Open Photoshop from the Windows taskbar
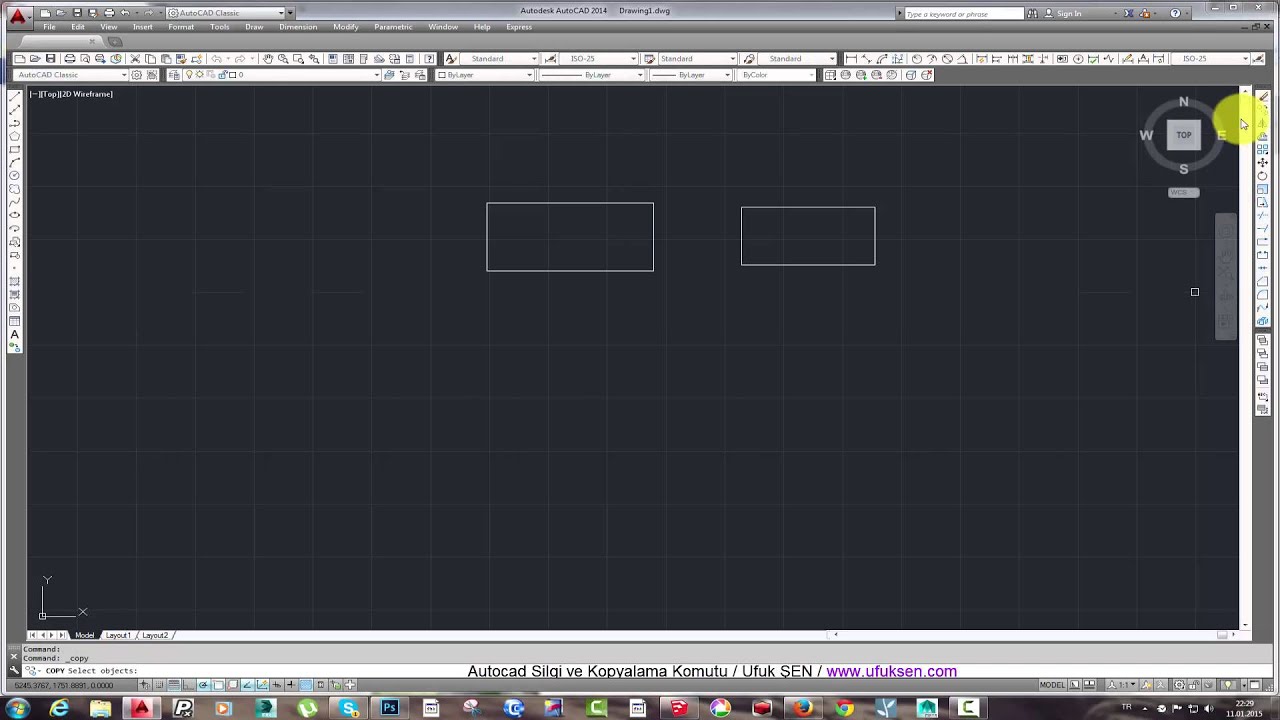This screenshot has width=1280, height=720. [x=389, y=708]
